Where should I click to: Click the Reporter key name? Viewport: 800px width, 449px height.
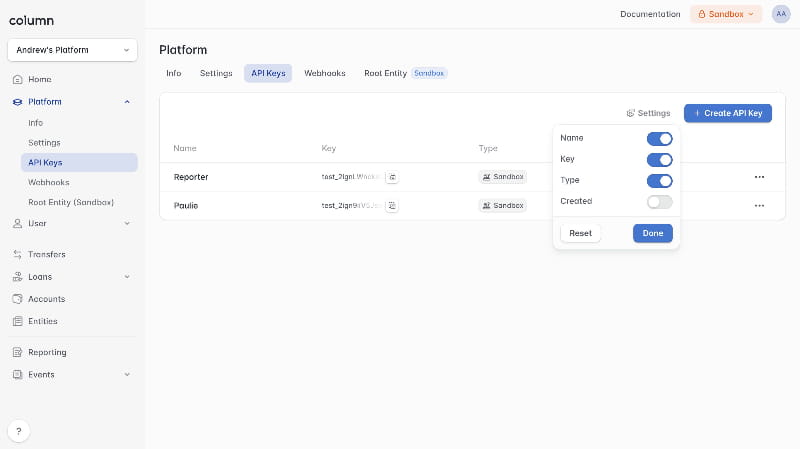pyautogui.click(x=191, y=177)
